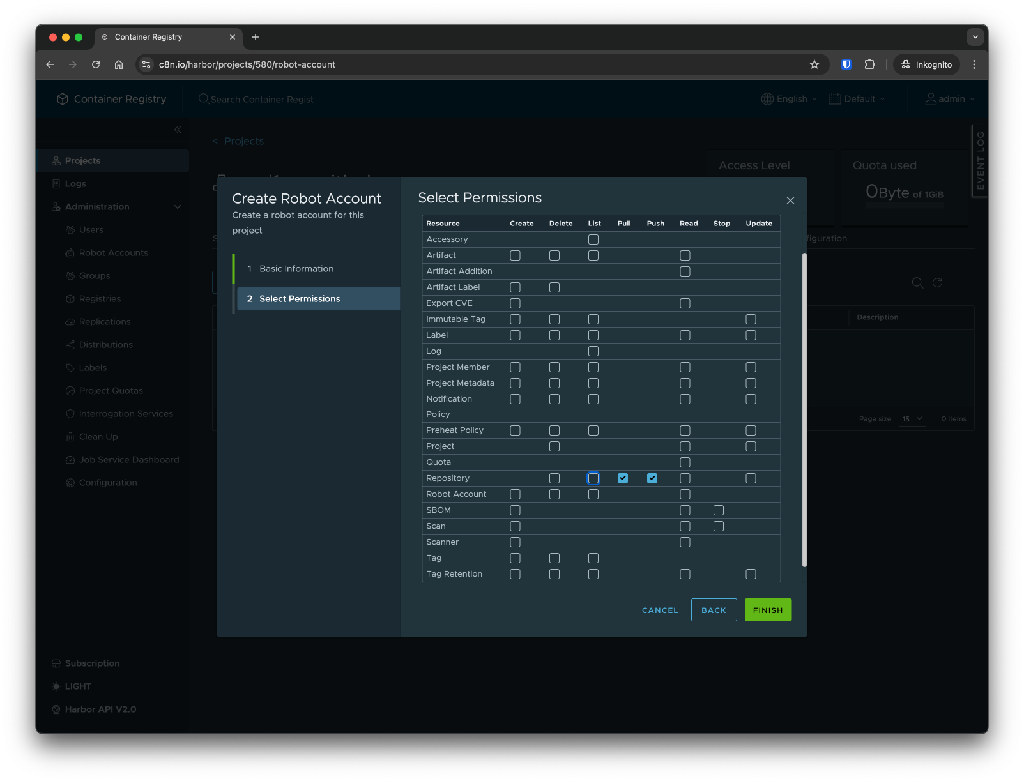Enable Robot Account Delete permission

(x=554, y=494)
